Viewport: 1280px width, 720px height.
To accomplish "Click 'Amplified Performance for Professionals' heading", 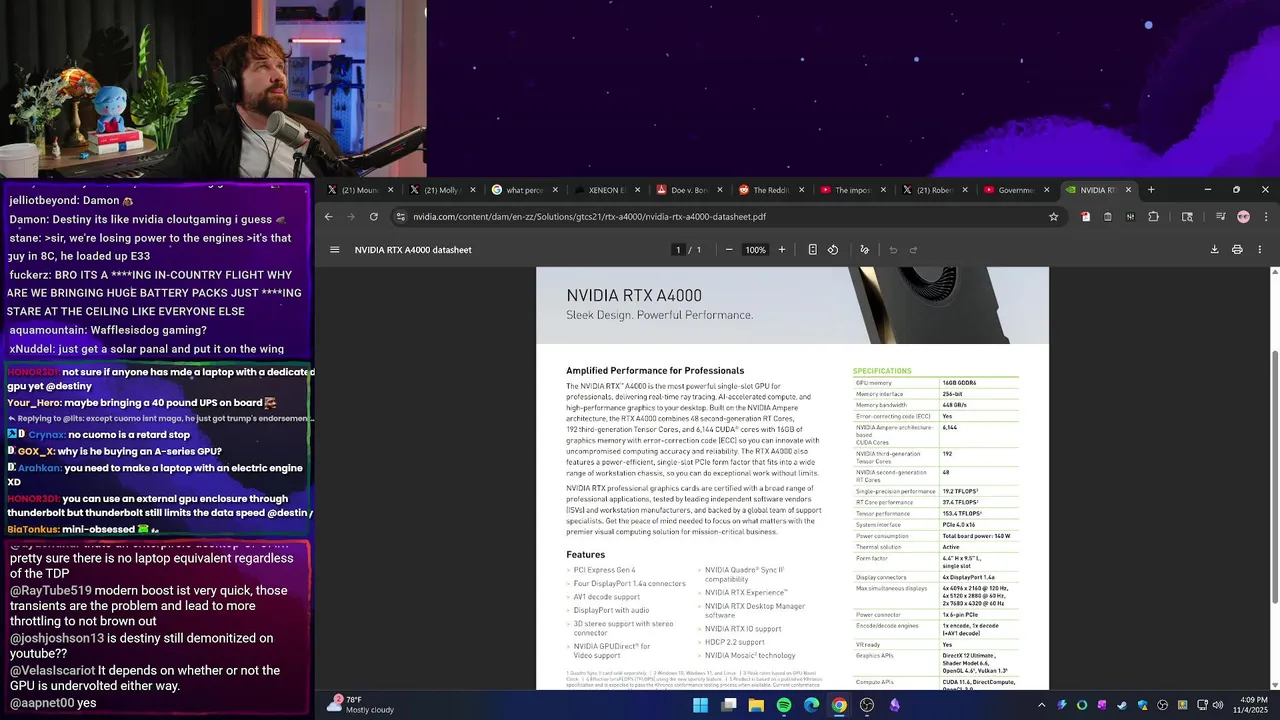I will click(655, 371).
